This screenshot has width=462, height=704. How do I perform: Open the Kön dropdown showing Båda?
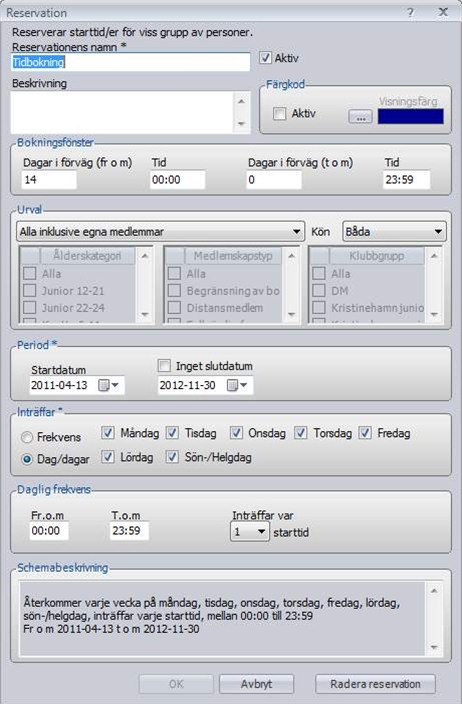(394, 232)
